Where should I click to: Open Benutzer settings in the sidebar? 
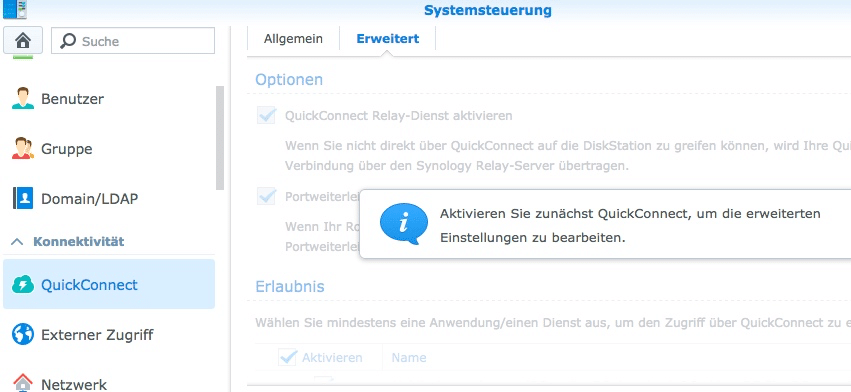point(109,99)
